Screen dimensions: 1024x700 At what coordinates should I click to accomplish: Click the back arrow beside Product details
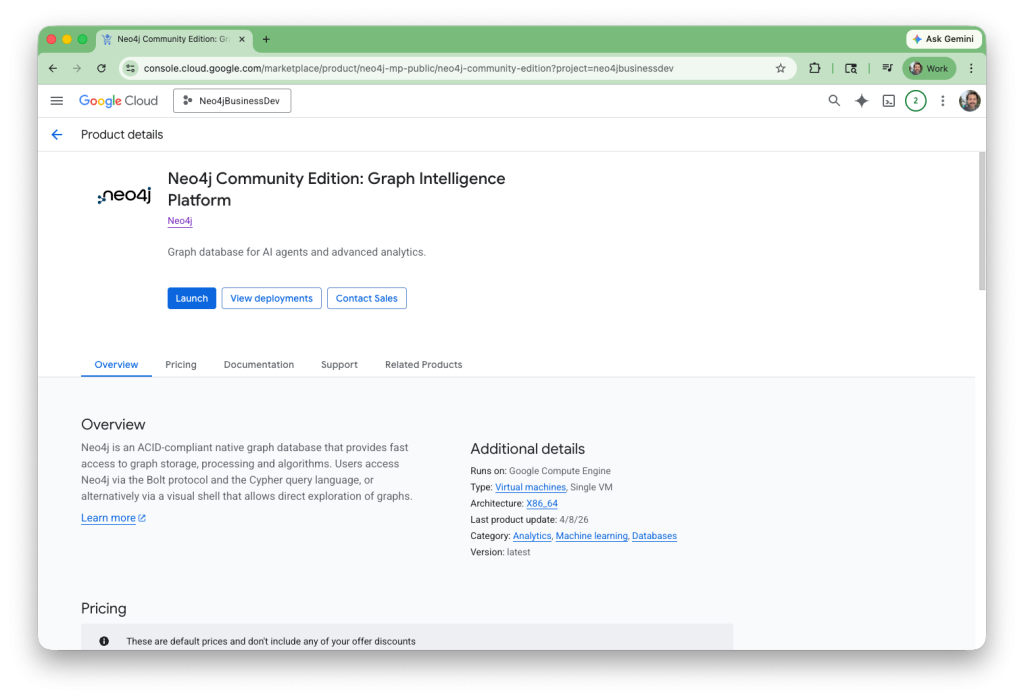point(57,135)
